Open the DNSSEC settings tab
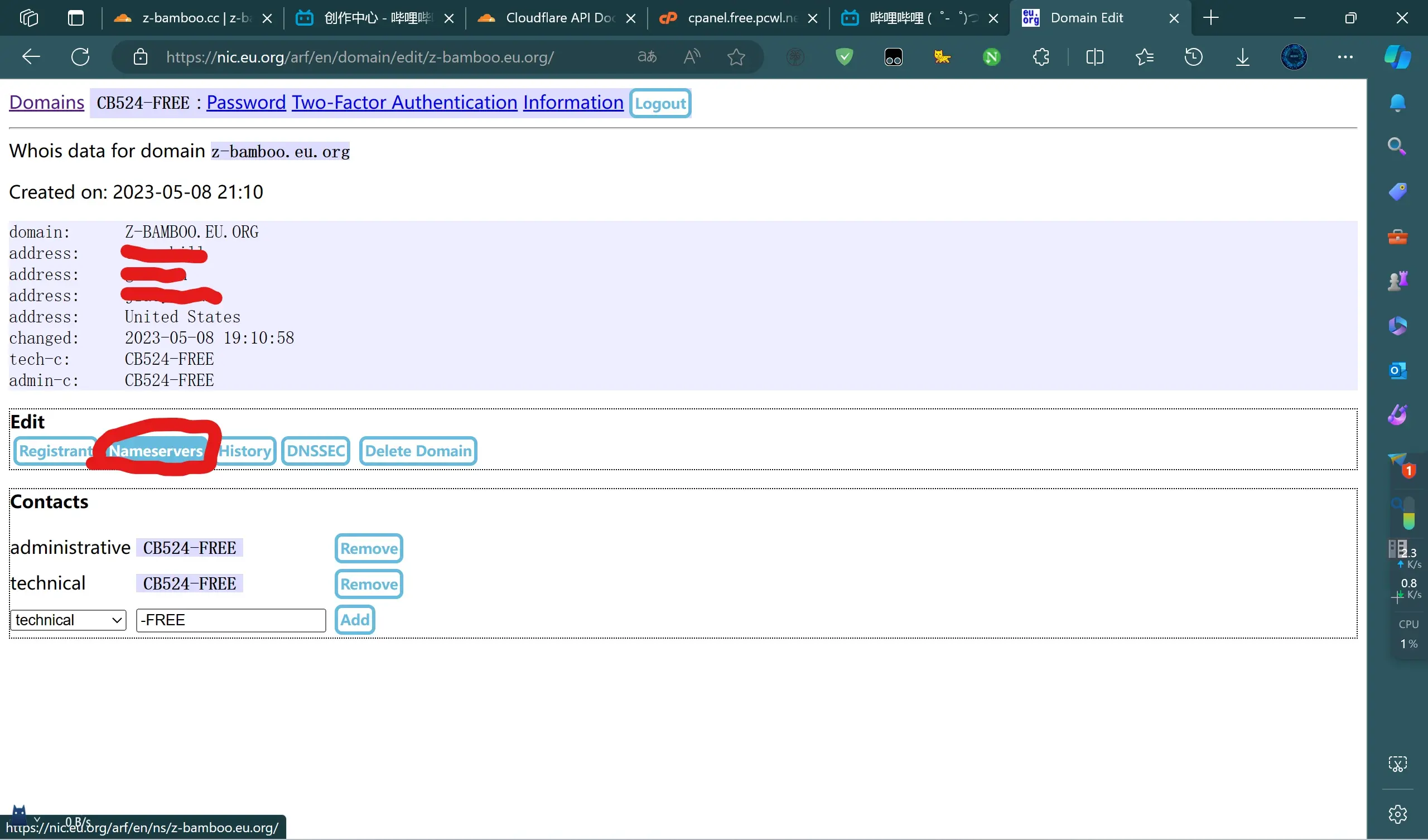 (315, 451)
